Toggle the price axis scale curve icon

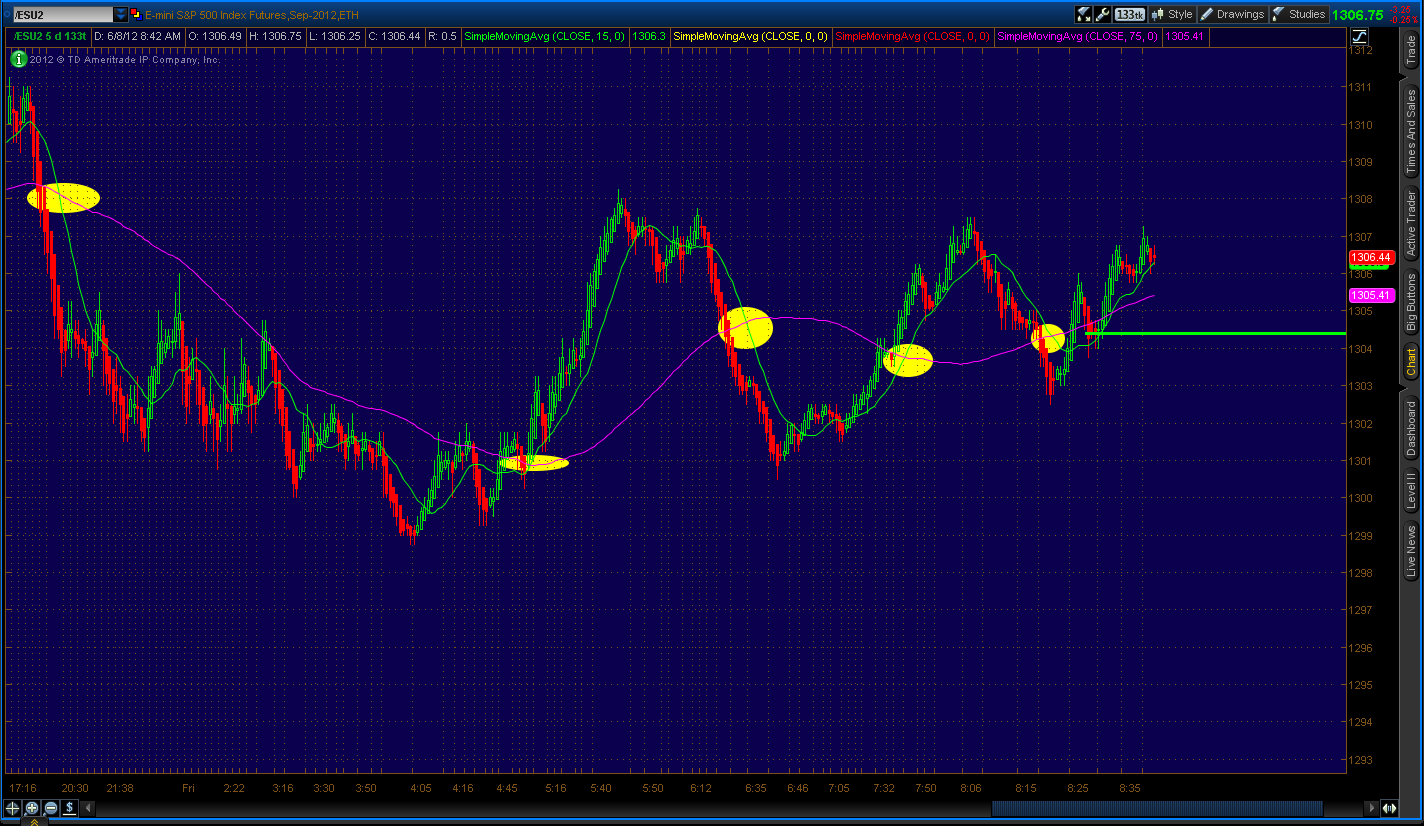(1359, 36)
